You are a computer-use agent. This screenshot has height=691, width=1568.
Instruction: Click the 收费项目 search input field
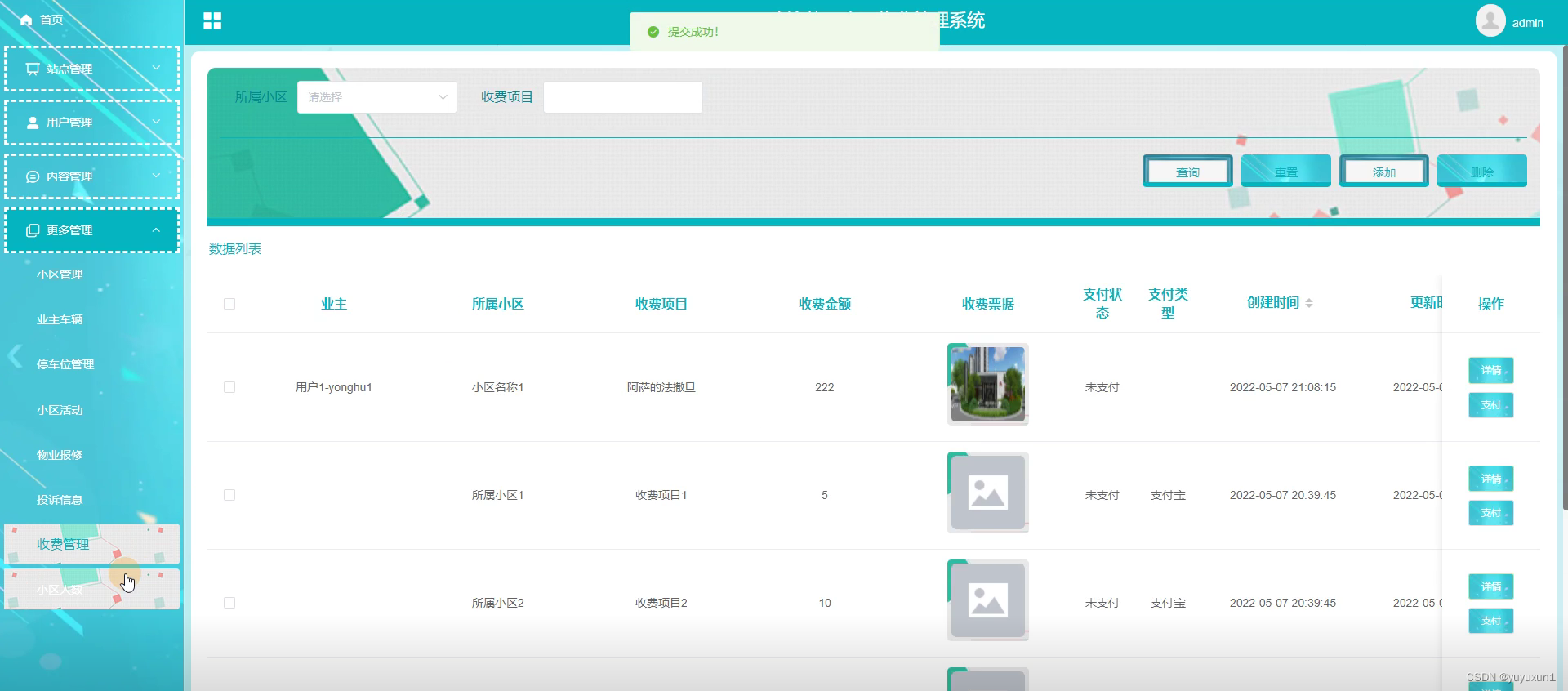pos(623,97)
